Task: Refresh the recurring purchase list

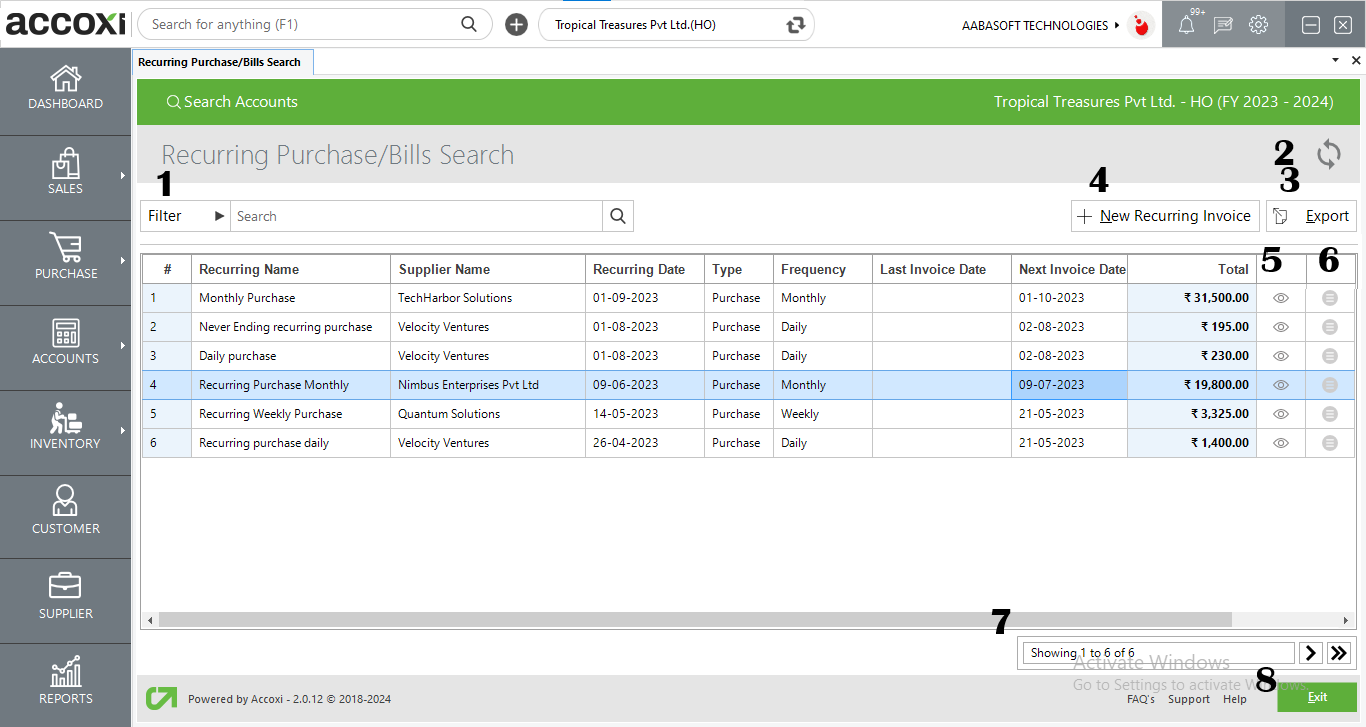Action: pyautogui.click(x=1328, y=154)
